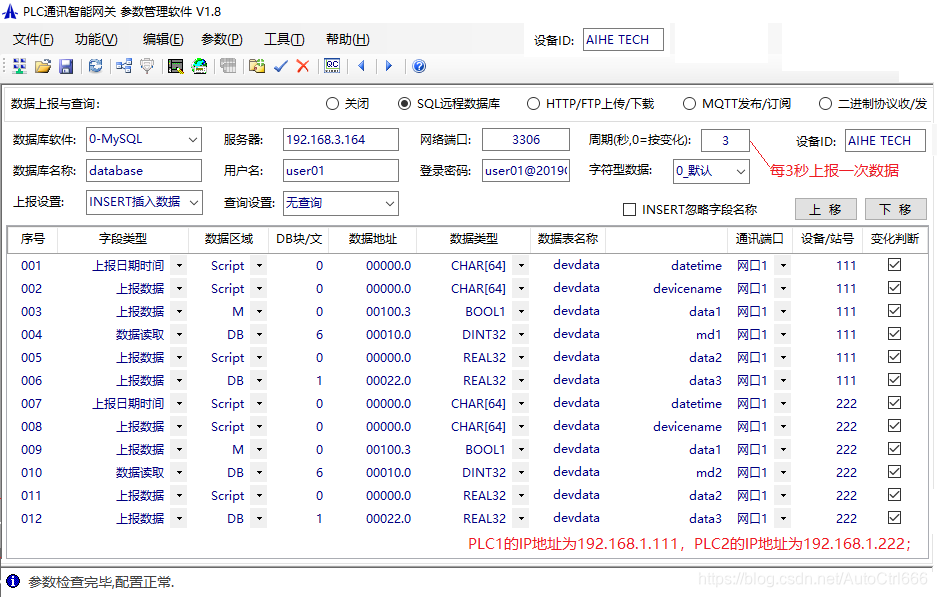The width and height of the screenshot is (937, 597).
Task: Open the 参数(P) menu
Action: 222,39
